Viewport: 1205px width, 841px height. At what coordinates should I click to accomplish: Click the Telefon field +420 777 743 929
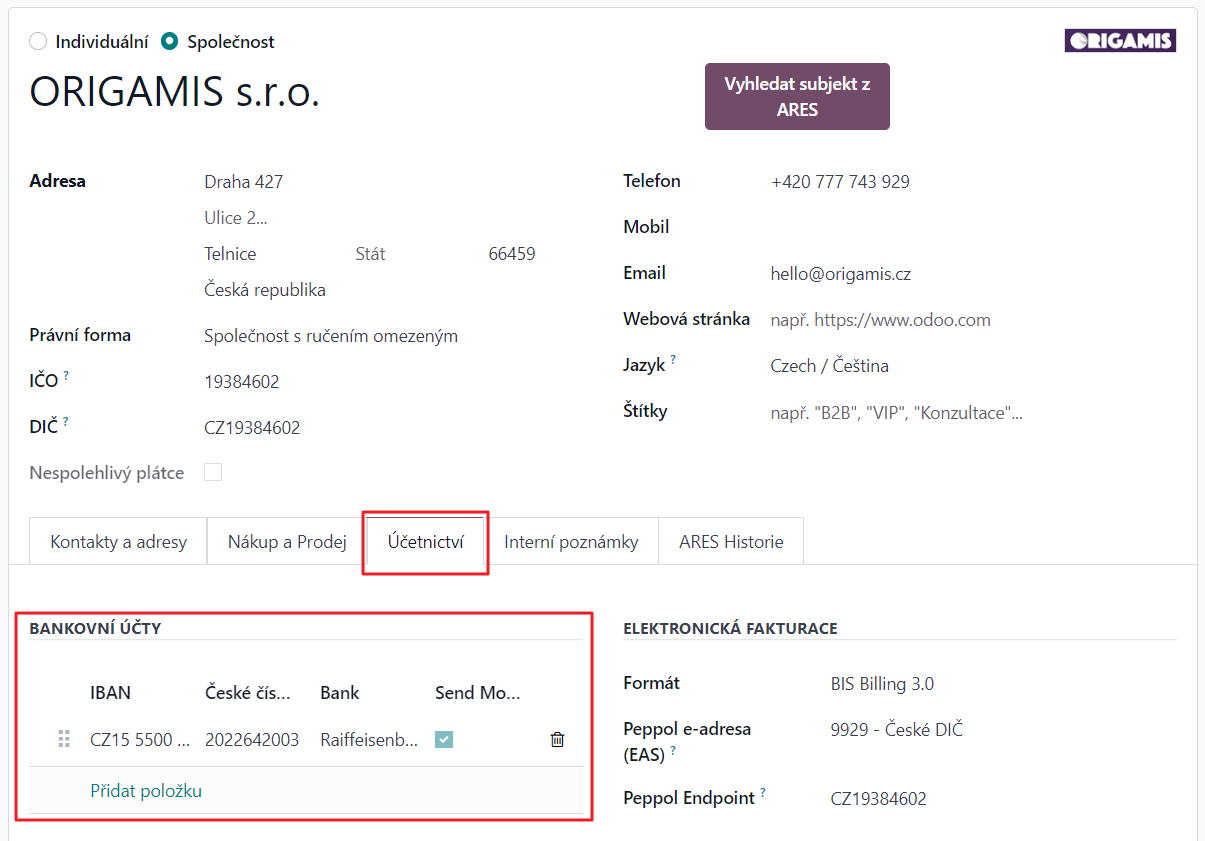(840, 182)
